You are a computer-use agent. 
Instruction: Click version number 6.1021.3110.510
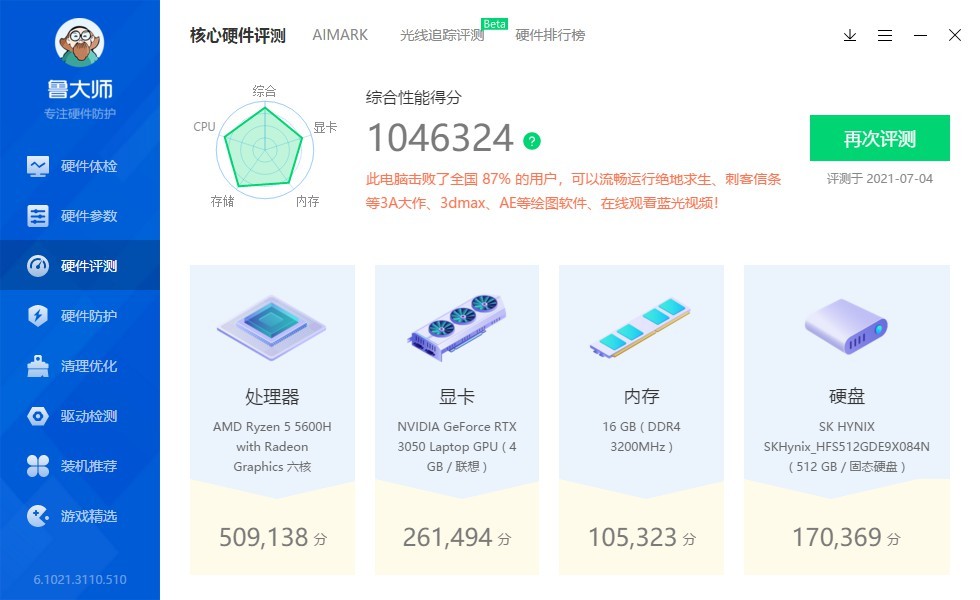point(80,579)
